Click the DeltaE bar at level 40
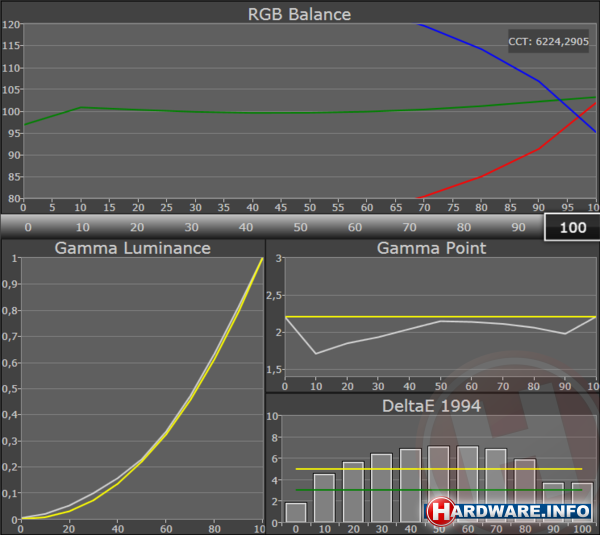Image resolution: width=600 pixels, height=535 pixels. 410,485
